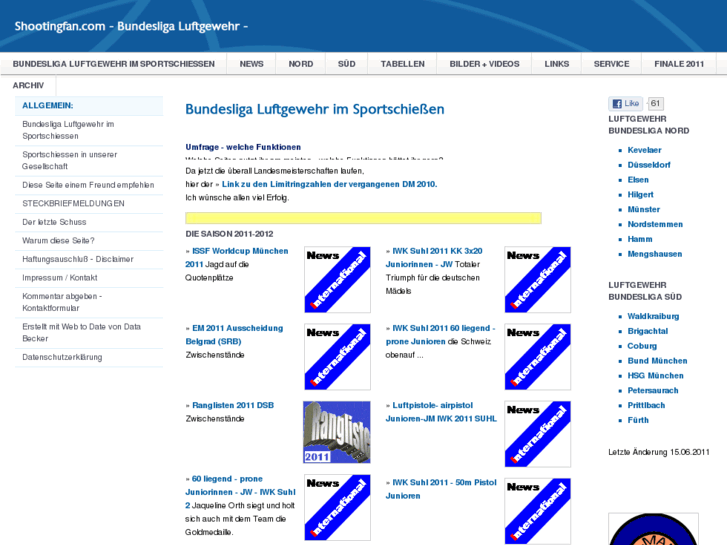Open the FINALE 2011 menu item
Viewport: 727px width, 545px height.
coord(679,64)
